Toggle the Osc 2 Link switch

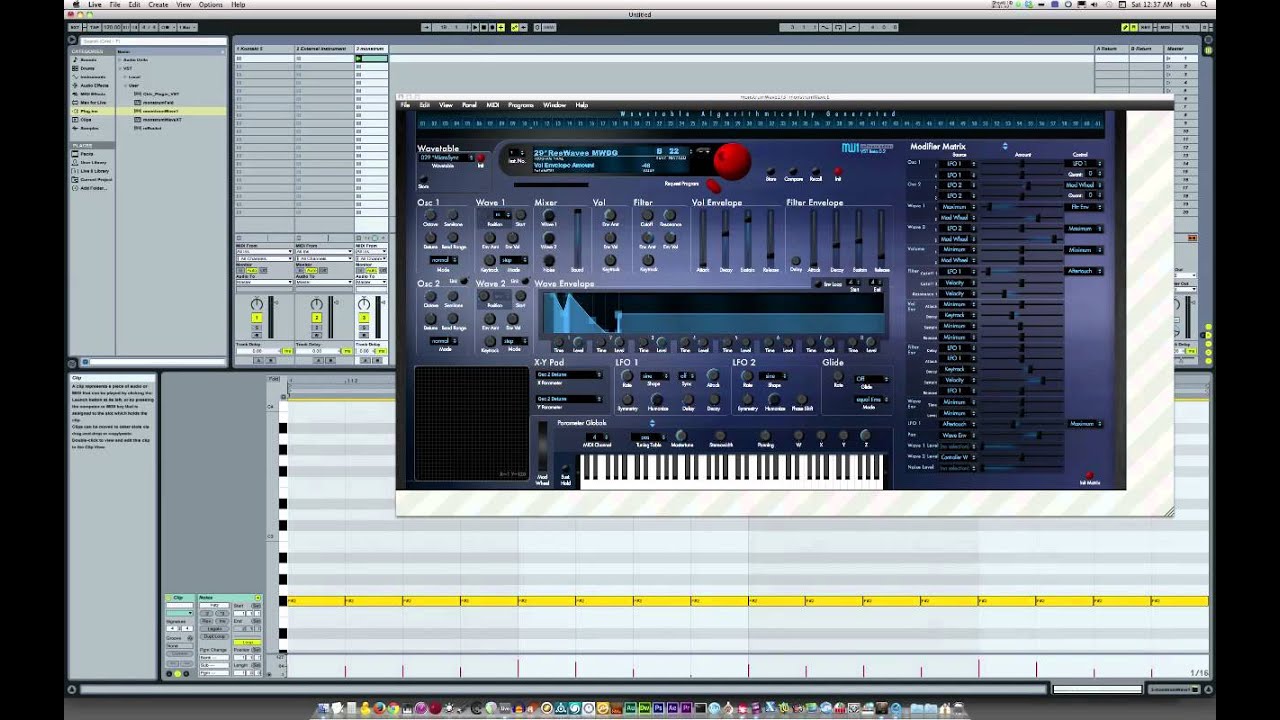[465, 282]
